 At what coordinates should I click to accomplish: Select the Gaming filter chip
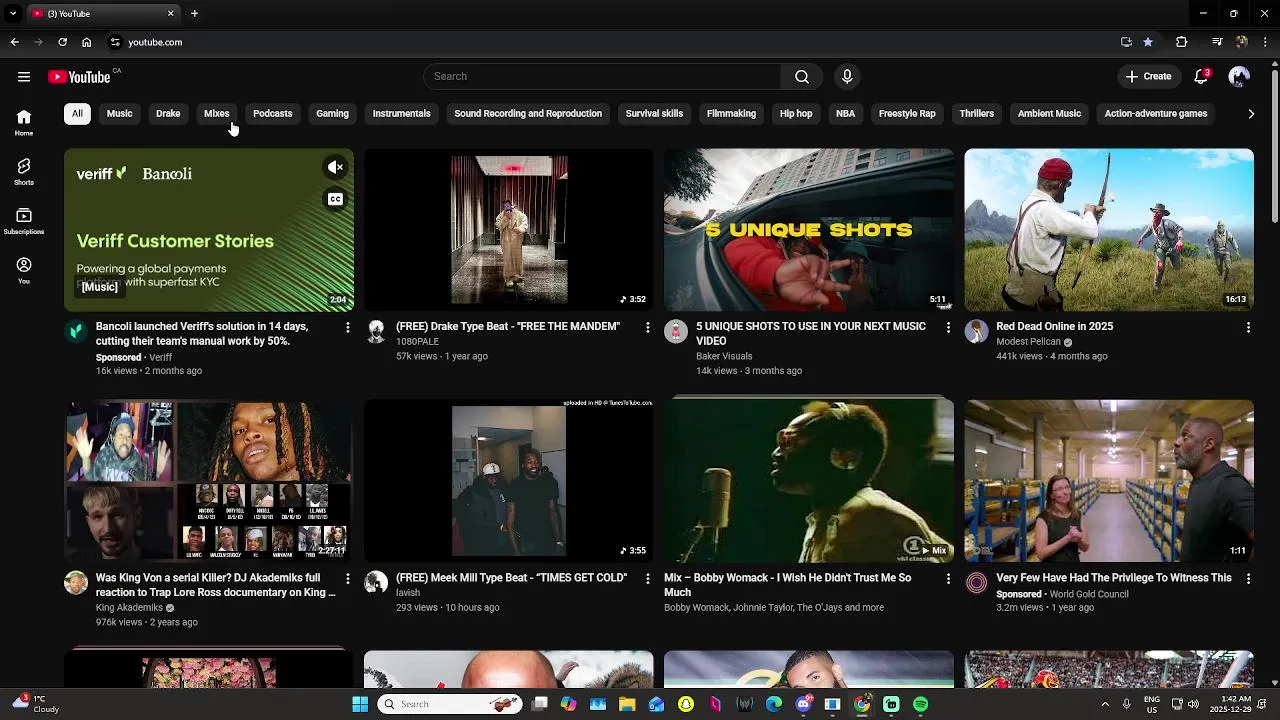click(332, 114)
